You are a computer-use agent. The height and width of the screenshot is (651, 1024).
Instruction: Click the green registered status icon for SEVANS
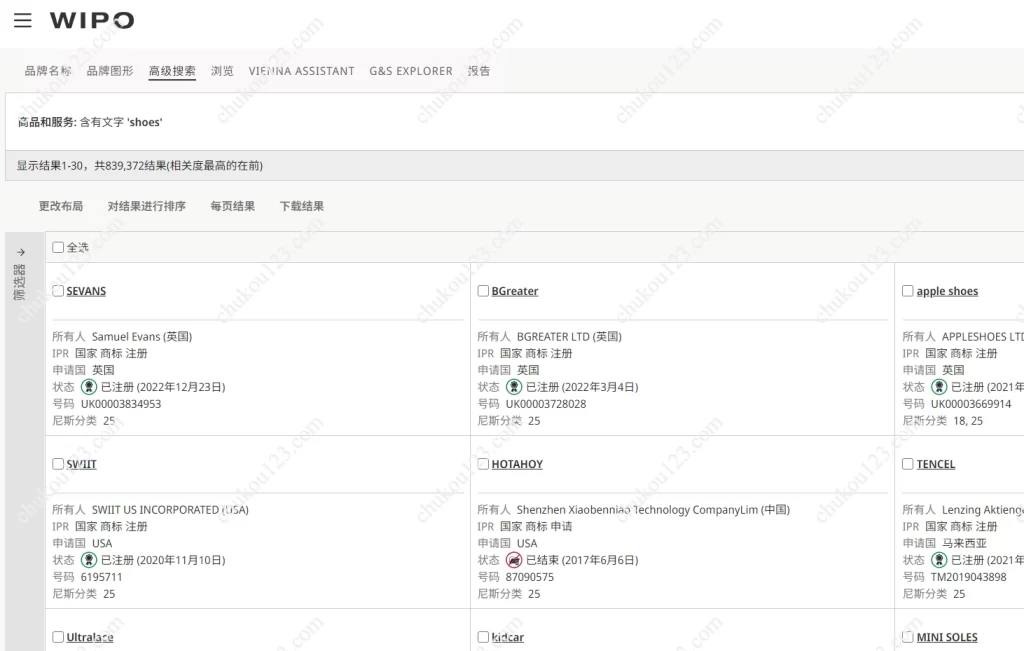(89, 387)
